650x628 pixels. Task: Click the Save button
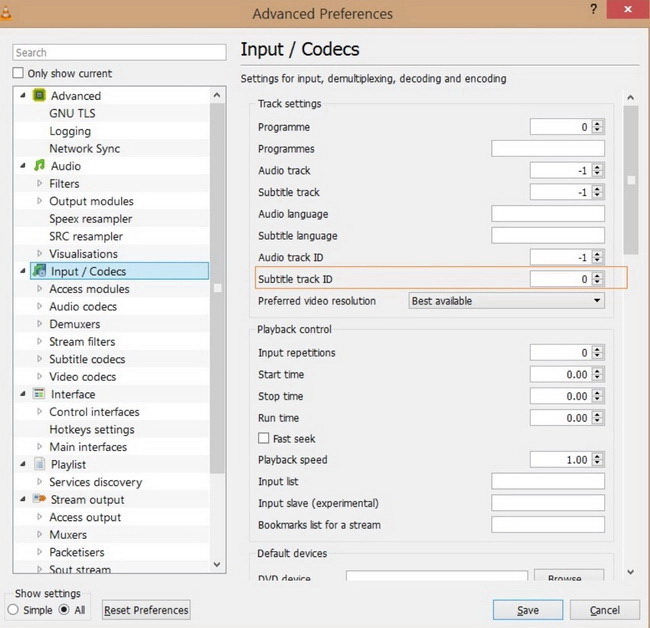point(528,610)
